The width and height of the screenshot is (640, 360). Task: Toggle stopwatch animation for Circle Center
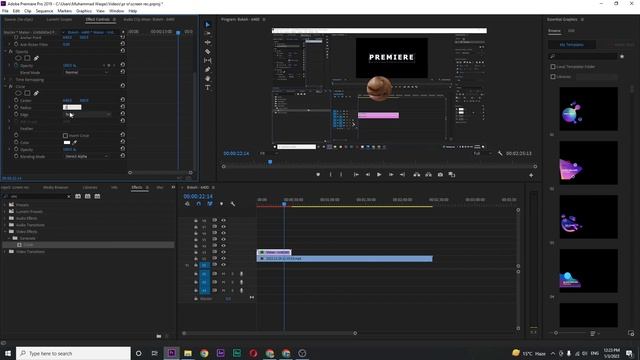[16, 100]
